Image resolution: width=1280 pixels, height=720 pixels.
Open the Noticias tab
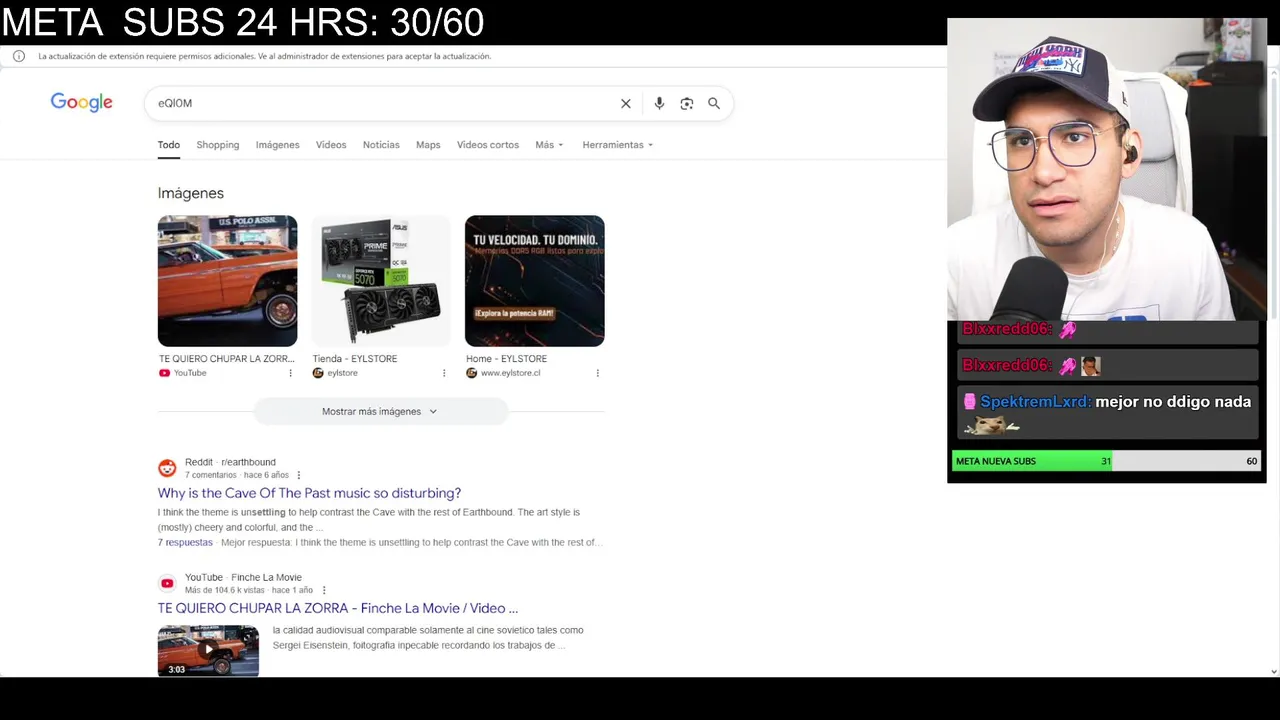coord(381,145)
